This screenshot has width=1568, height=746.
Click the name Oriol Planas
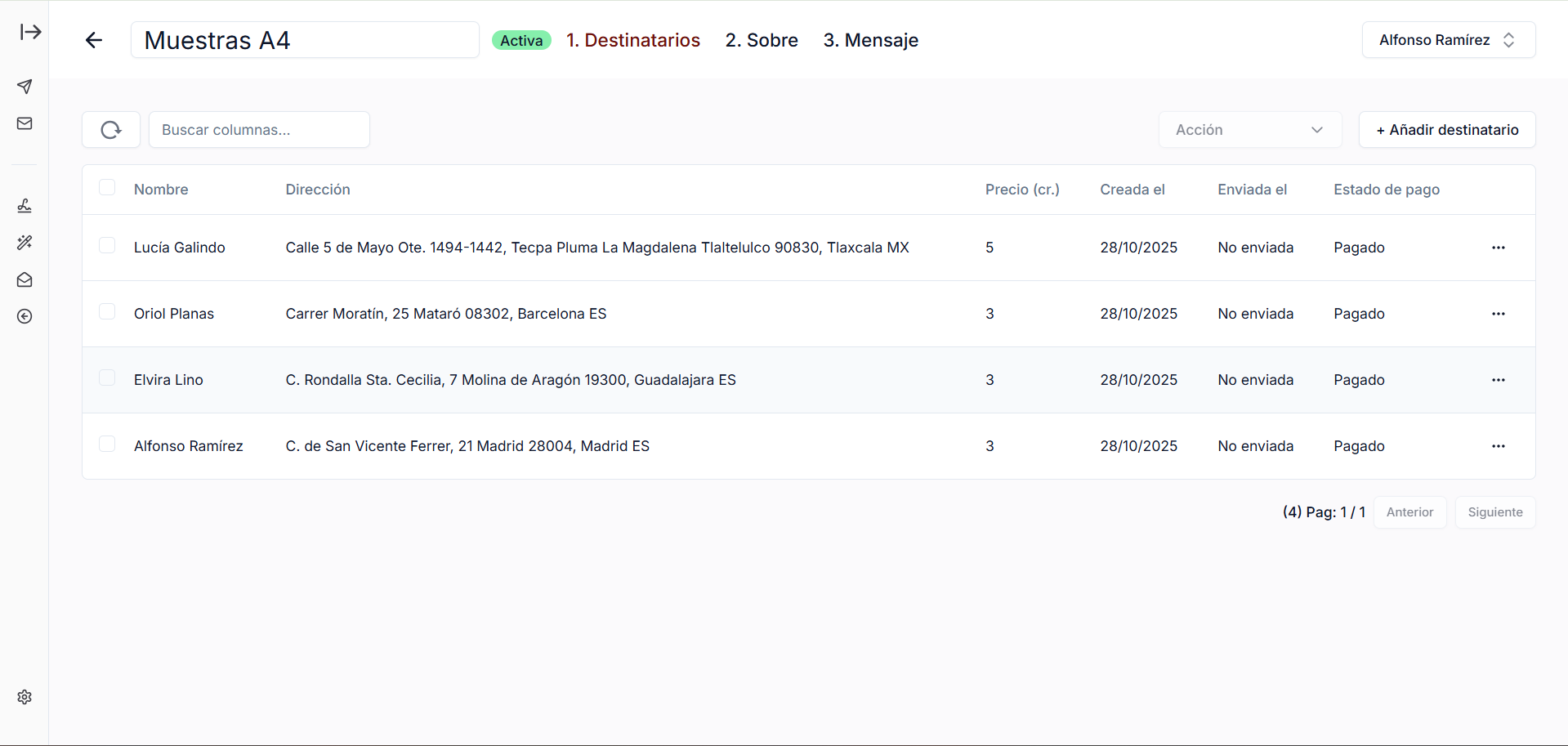pos(174,314)
